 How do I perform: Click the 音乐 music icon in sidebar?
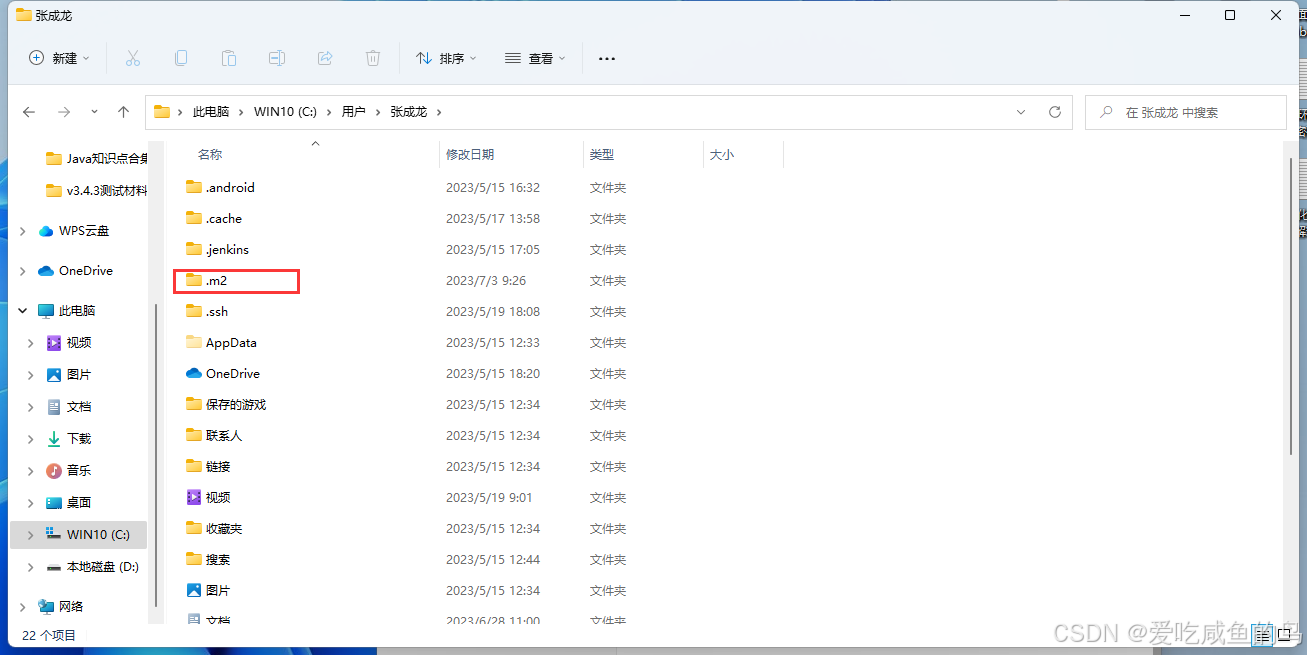(54, 471)
